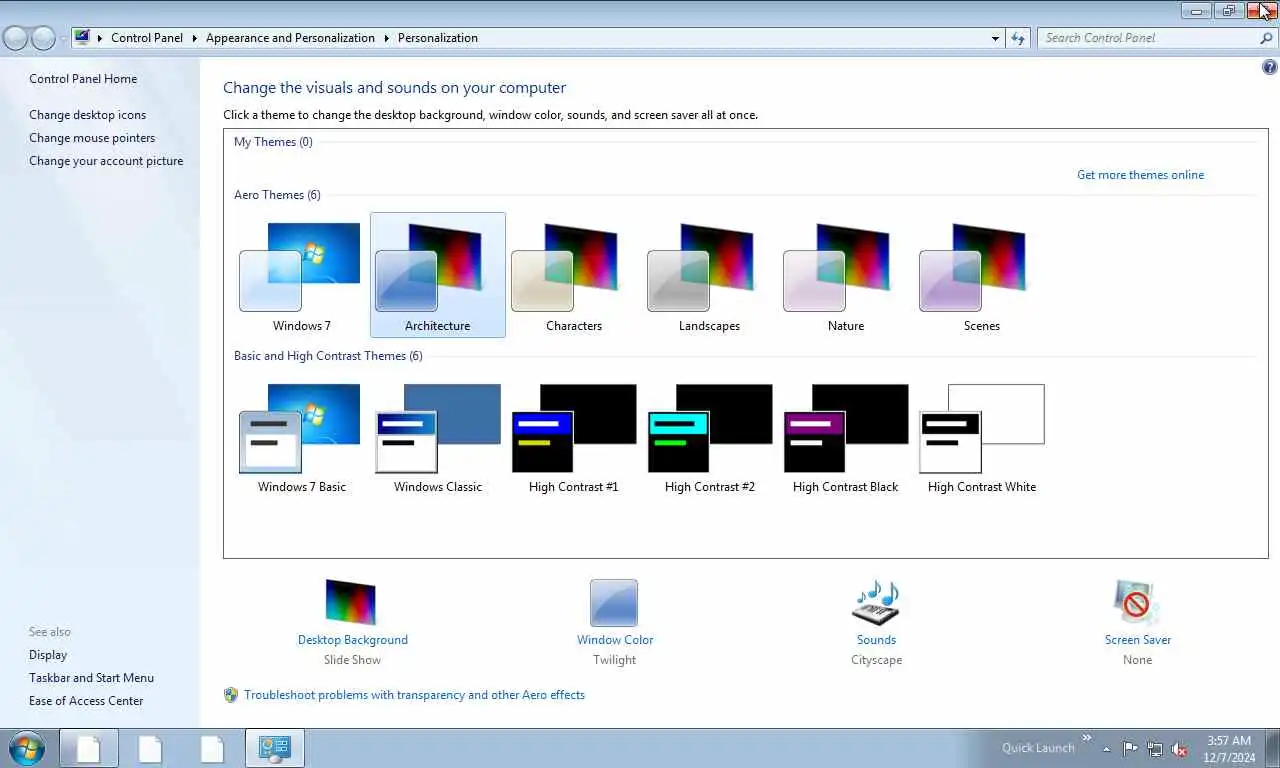Open the first taskbar document icon
The image size is (1280, 768).
tap(89, 748)
